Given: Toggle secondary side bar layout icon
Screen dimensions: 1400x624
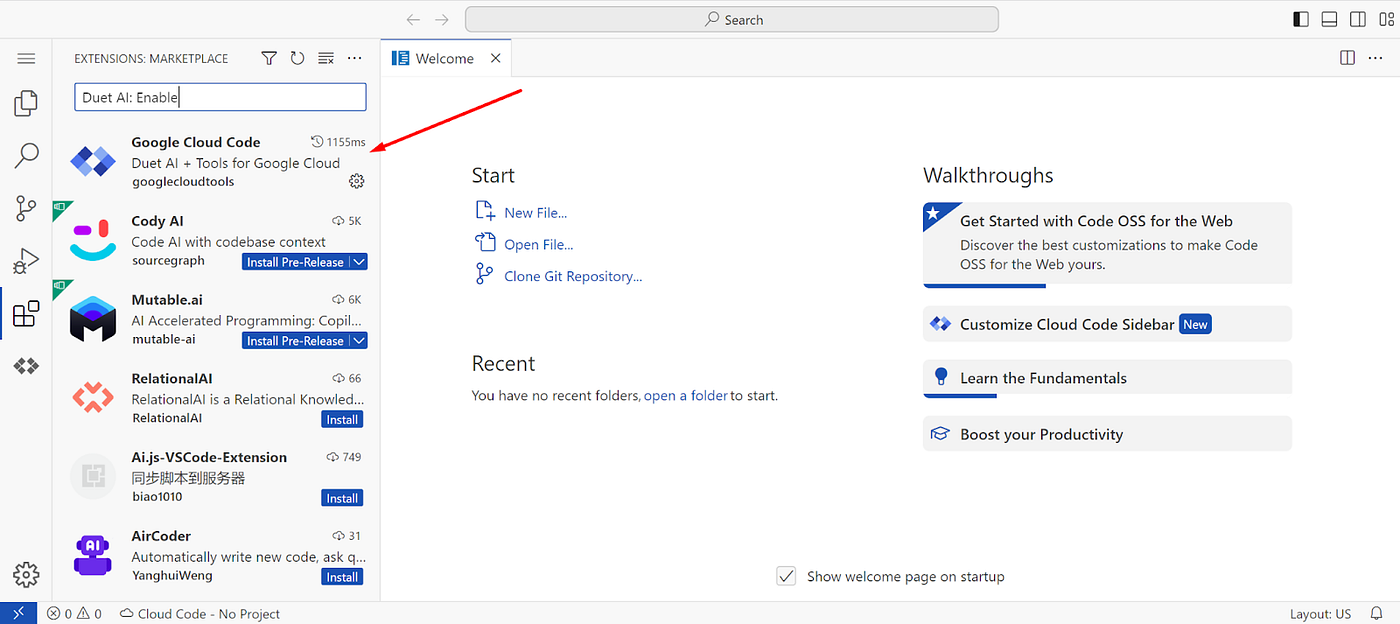Looking at the screenshot, I should tap(1358, 19).
